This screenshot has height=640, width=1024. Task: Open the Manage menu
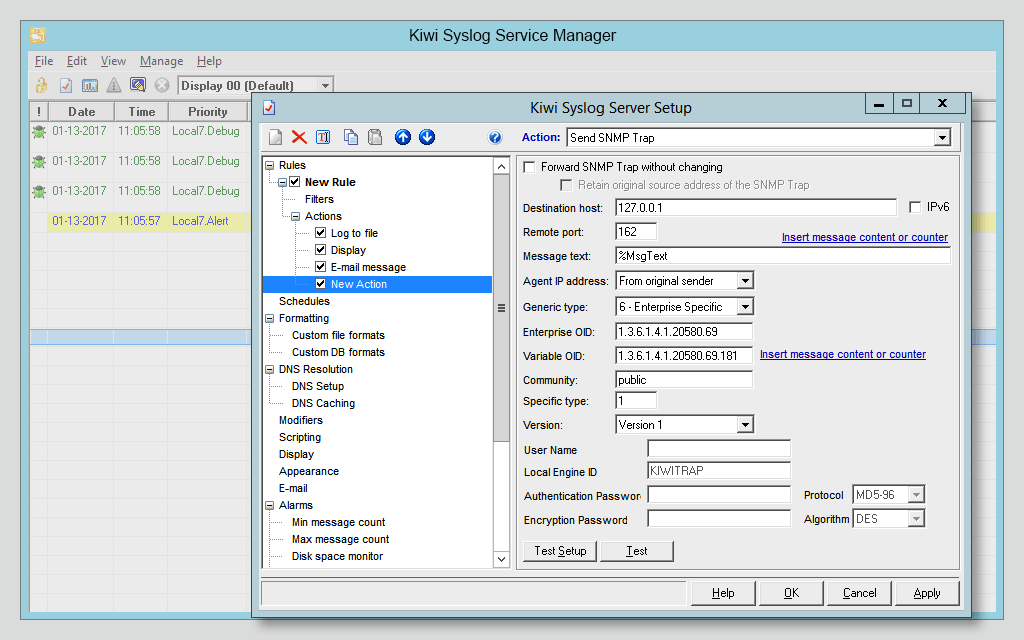(x=161, y=60)
